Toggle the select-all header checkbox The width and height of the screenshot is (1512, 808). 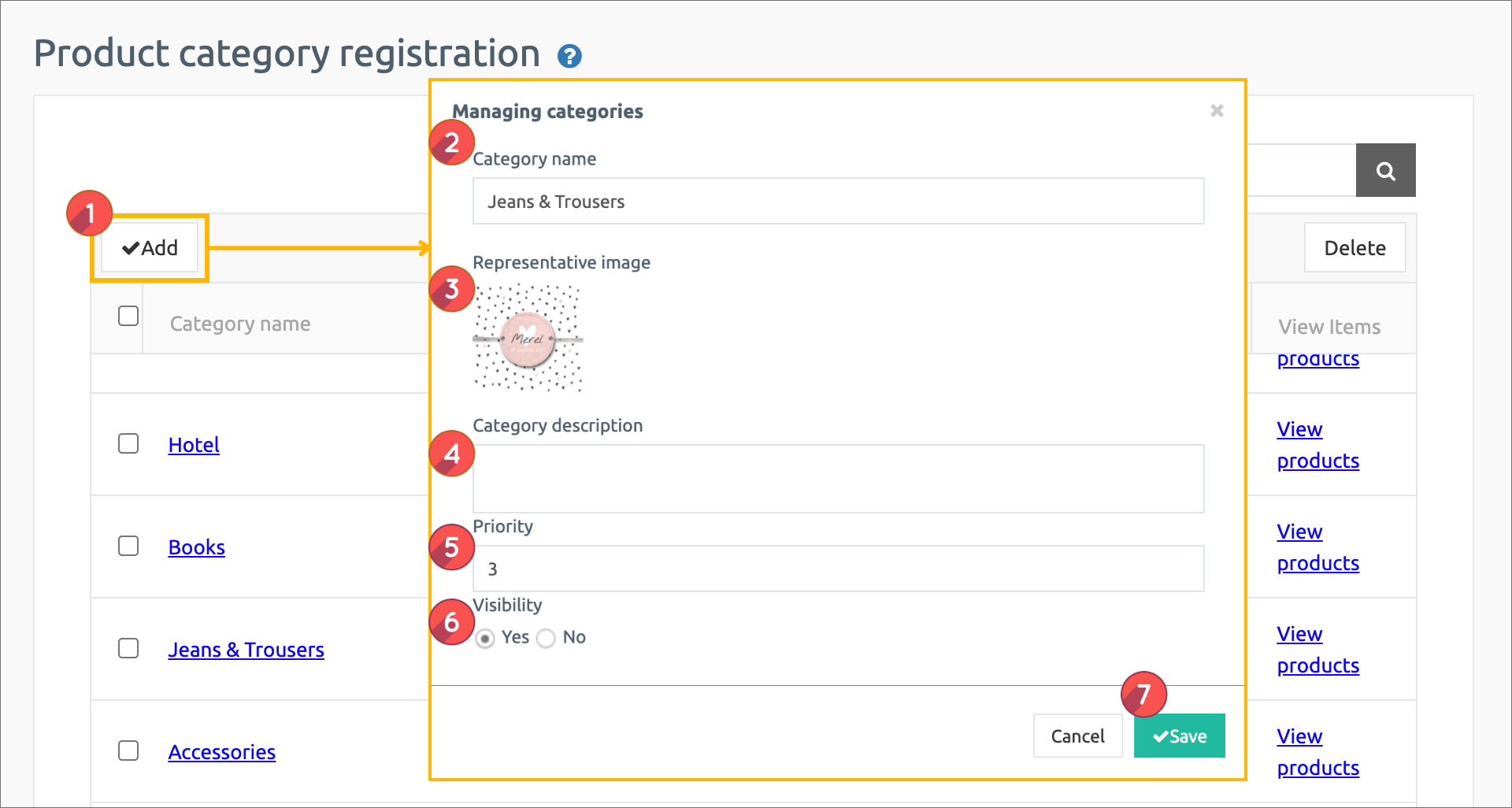pos(128,317)
